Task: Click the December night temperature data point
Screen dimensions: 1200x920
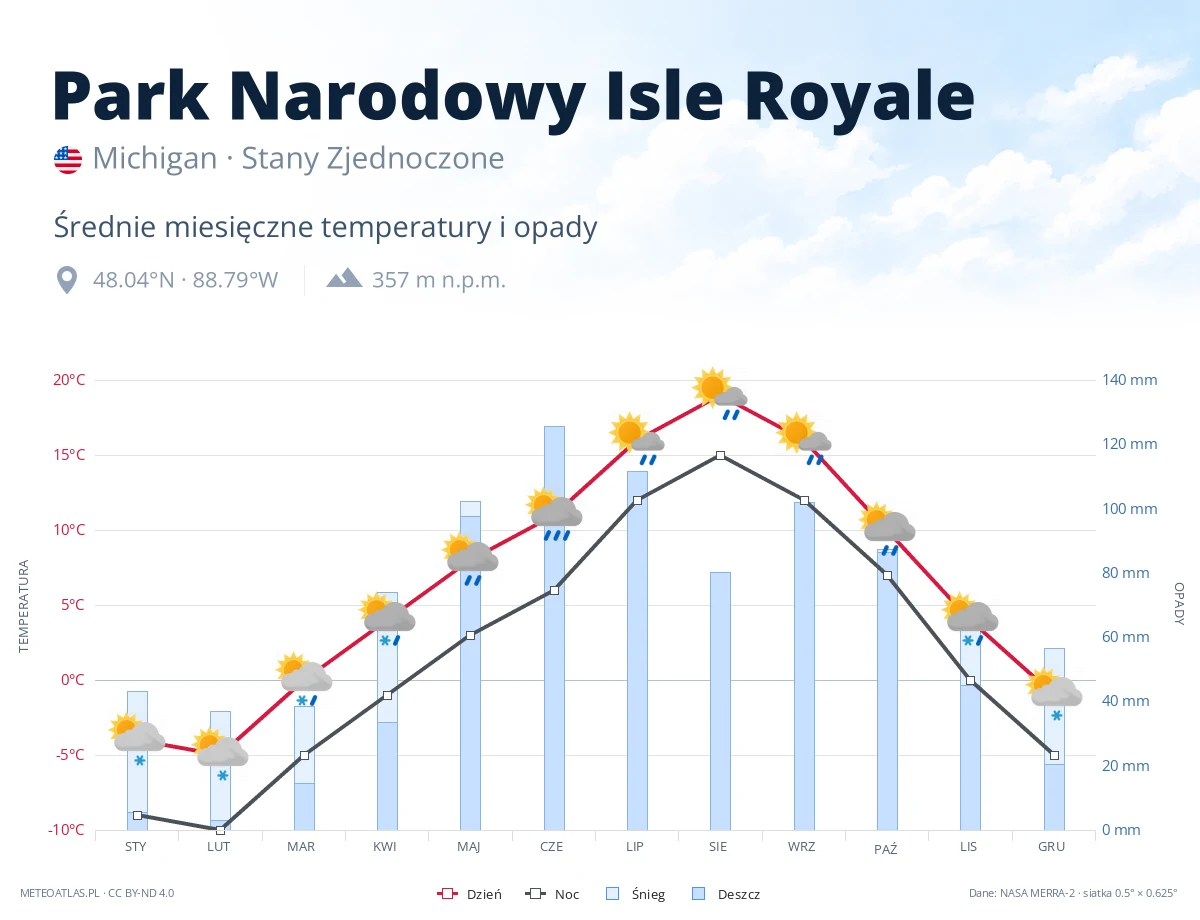Action: [1054, 755]
